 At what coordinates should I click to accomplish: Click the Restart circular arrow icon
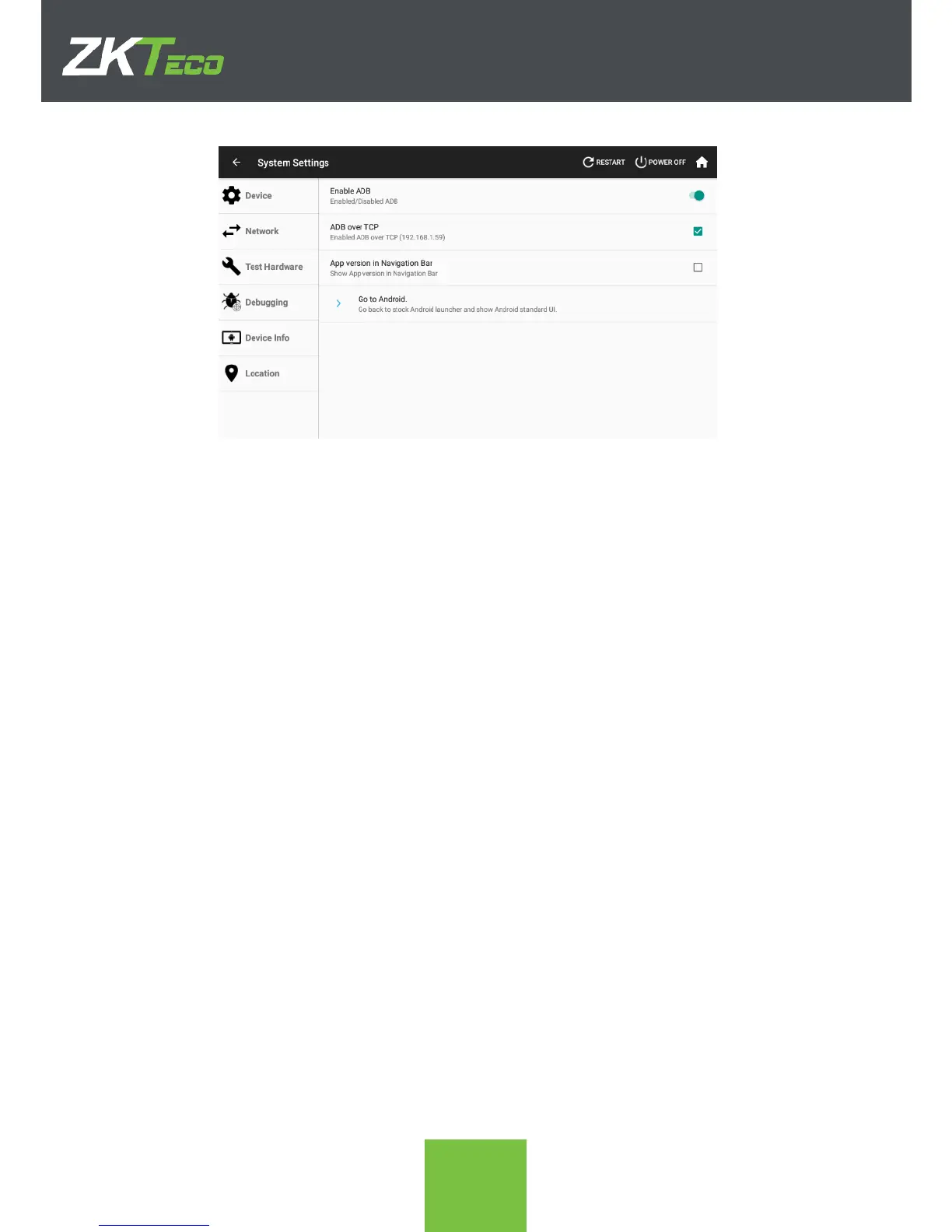click(588, 163)
